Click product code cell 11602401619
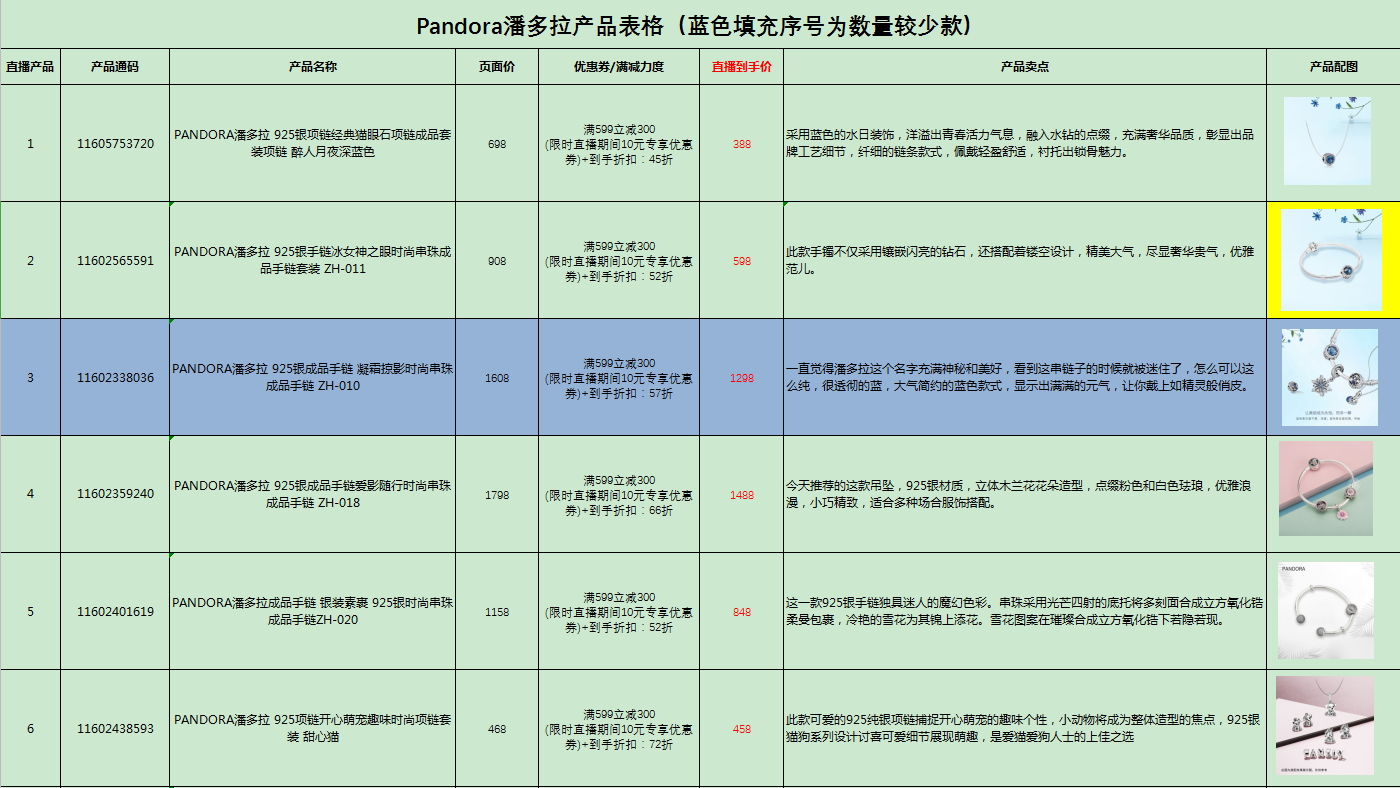Viewport: 1400px width, 788px height. 115,611
